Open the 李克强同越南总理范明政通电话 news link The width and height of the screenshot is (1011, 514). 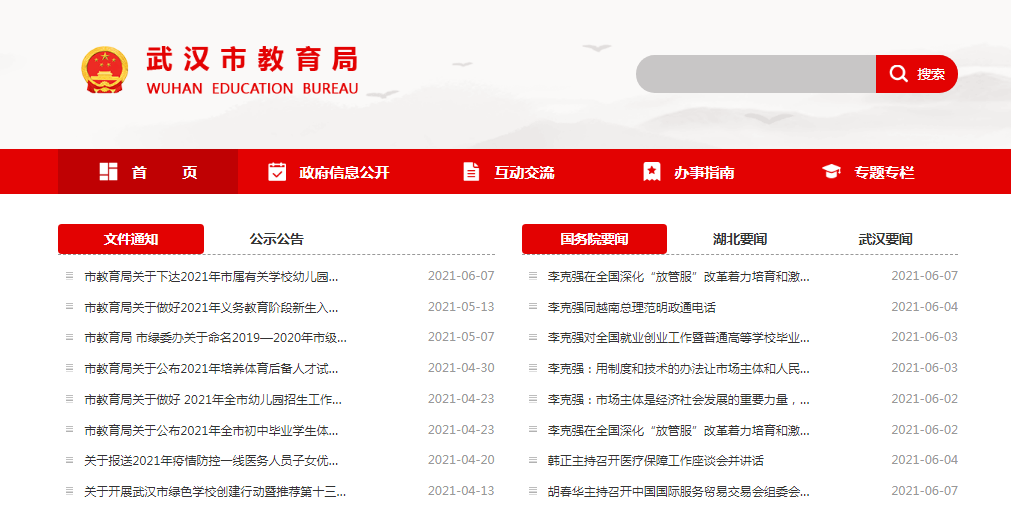click(x=631, y=307)
